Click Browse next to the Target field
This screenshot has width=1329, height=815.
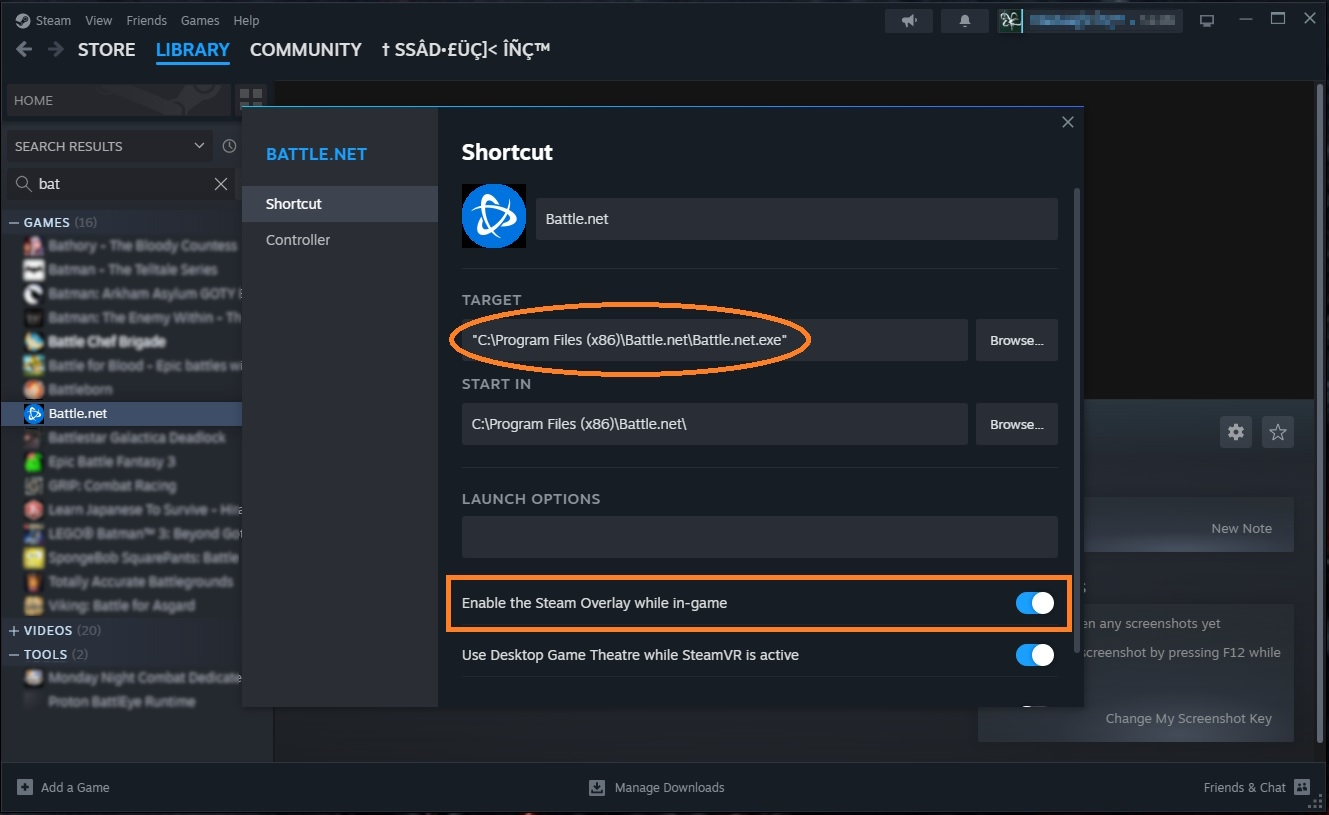[x=1016, y=340]
